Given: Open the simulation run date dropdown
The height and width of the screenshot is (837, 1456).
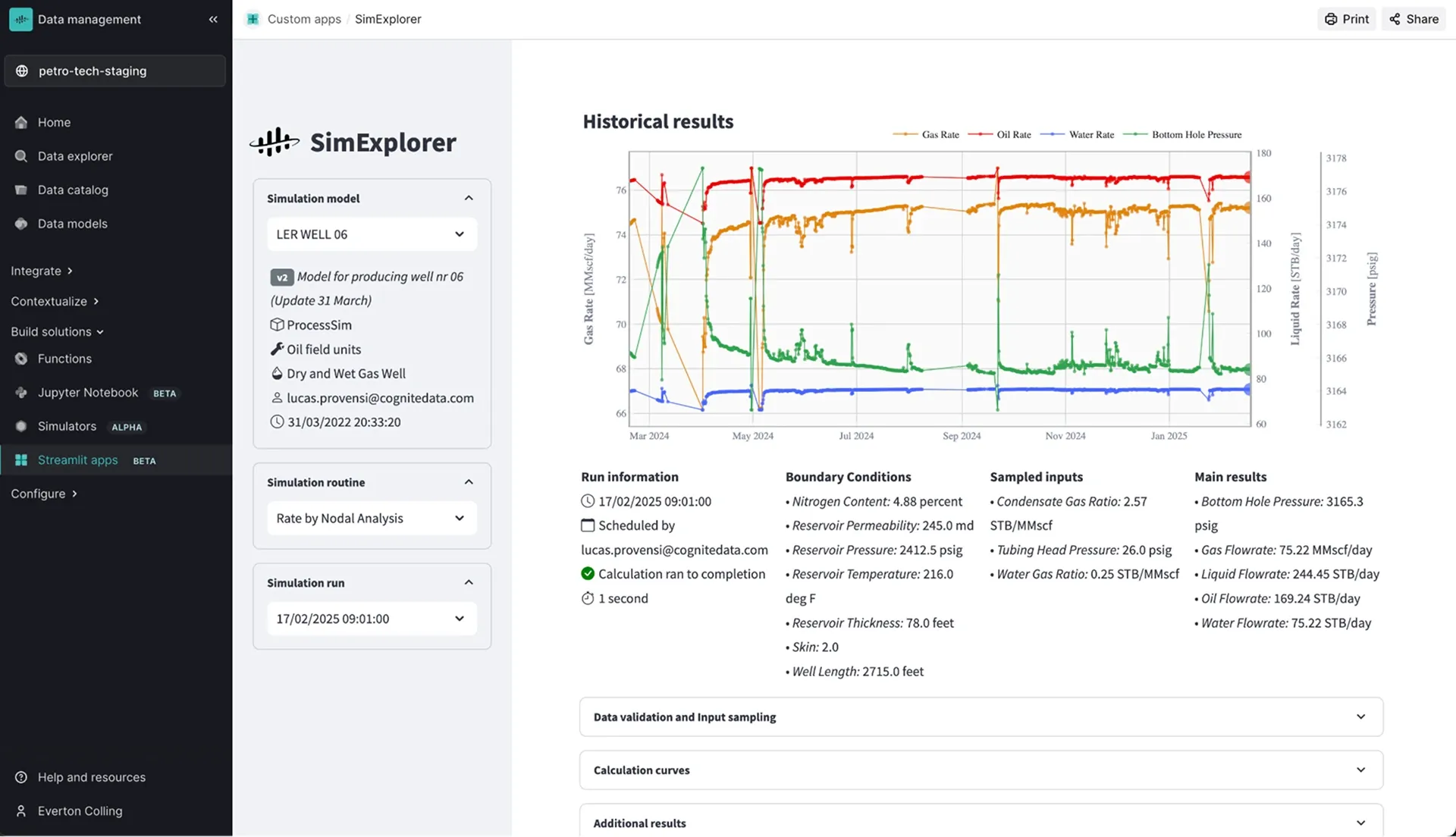Looking at the screenshot, I should (372, 619).
